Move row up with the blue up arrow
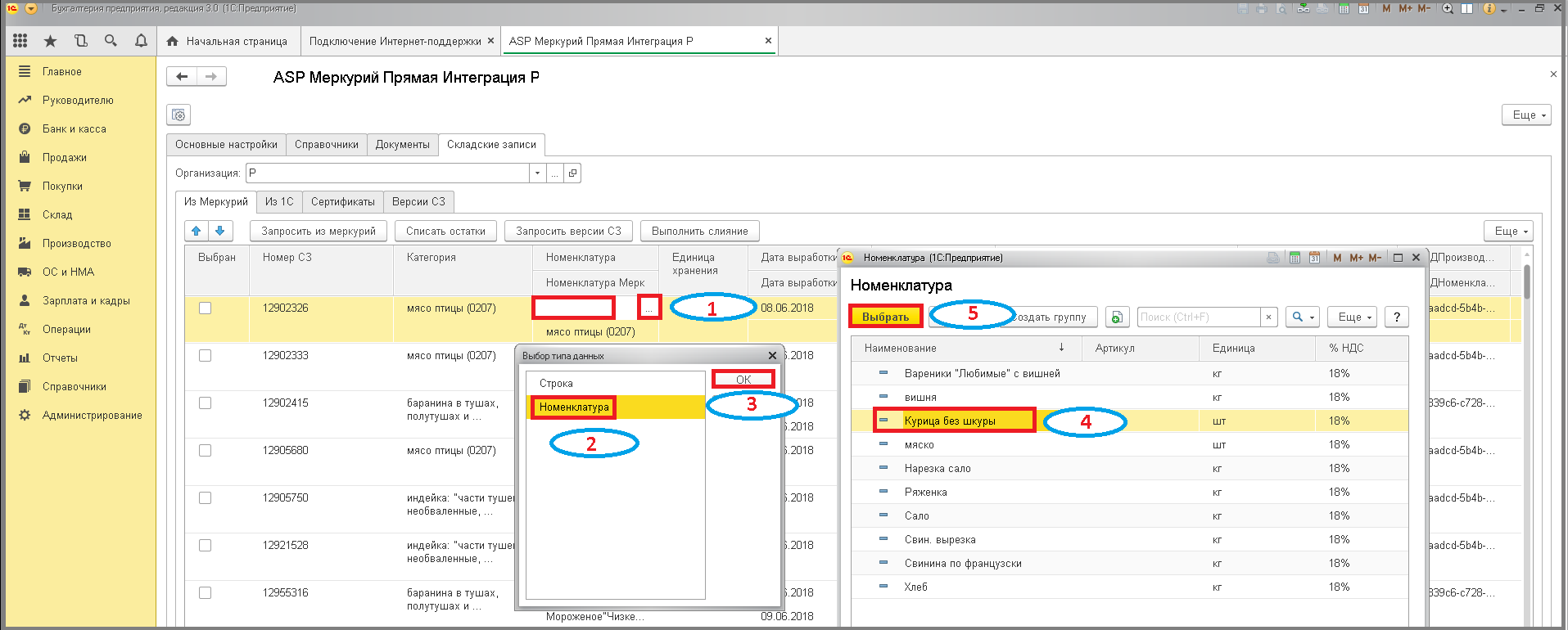 point(197,231)
